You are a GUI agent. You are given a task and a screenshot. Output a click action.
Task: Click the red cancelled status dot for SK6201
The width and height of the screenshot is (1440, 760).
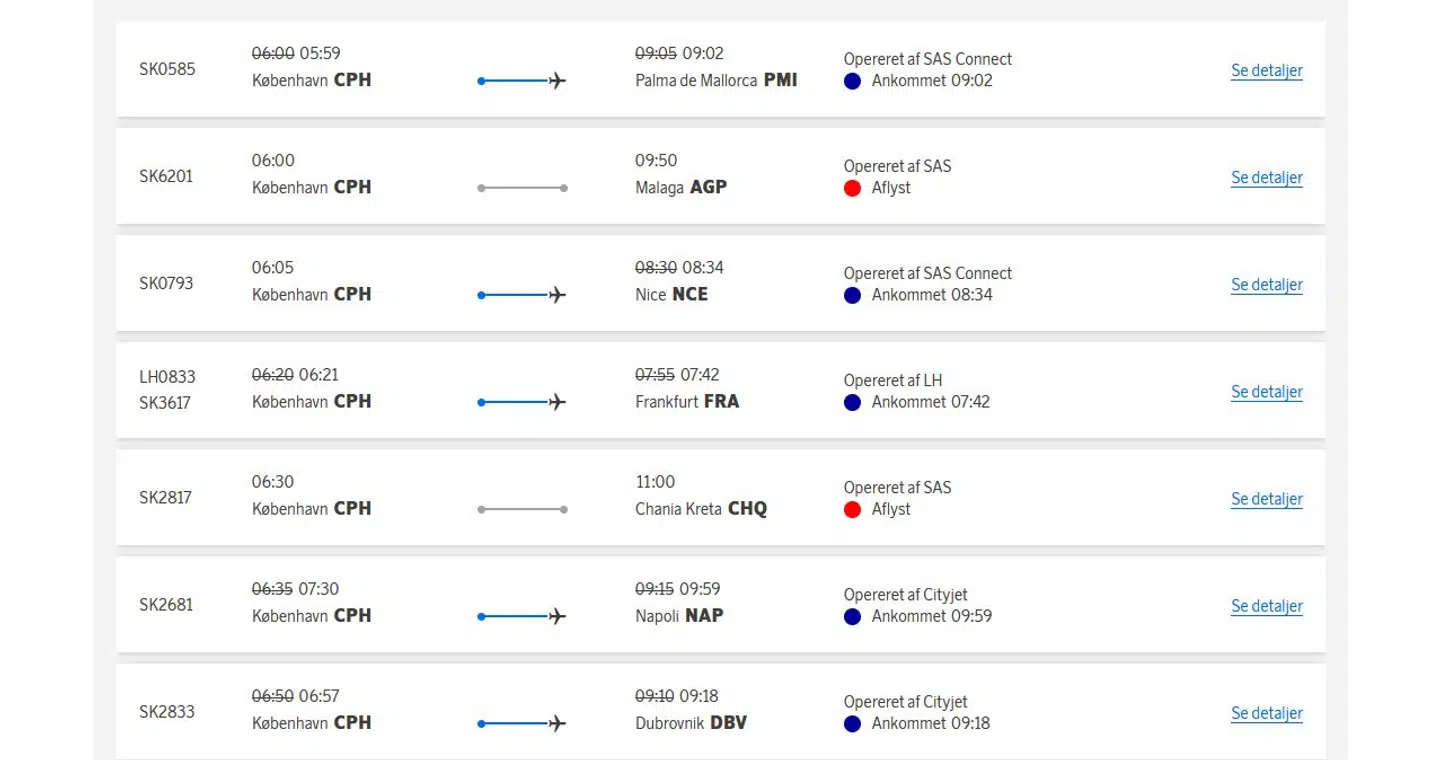852,188
